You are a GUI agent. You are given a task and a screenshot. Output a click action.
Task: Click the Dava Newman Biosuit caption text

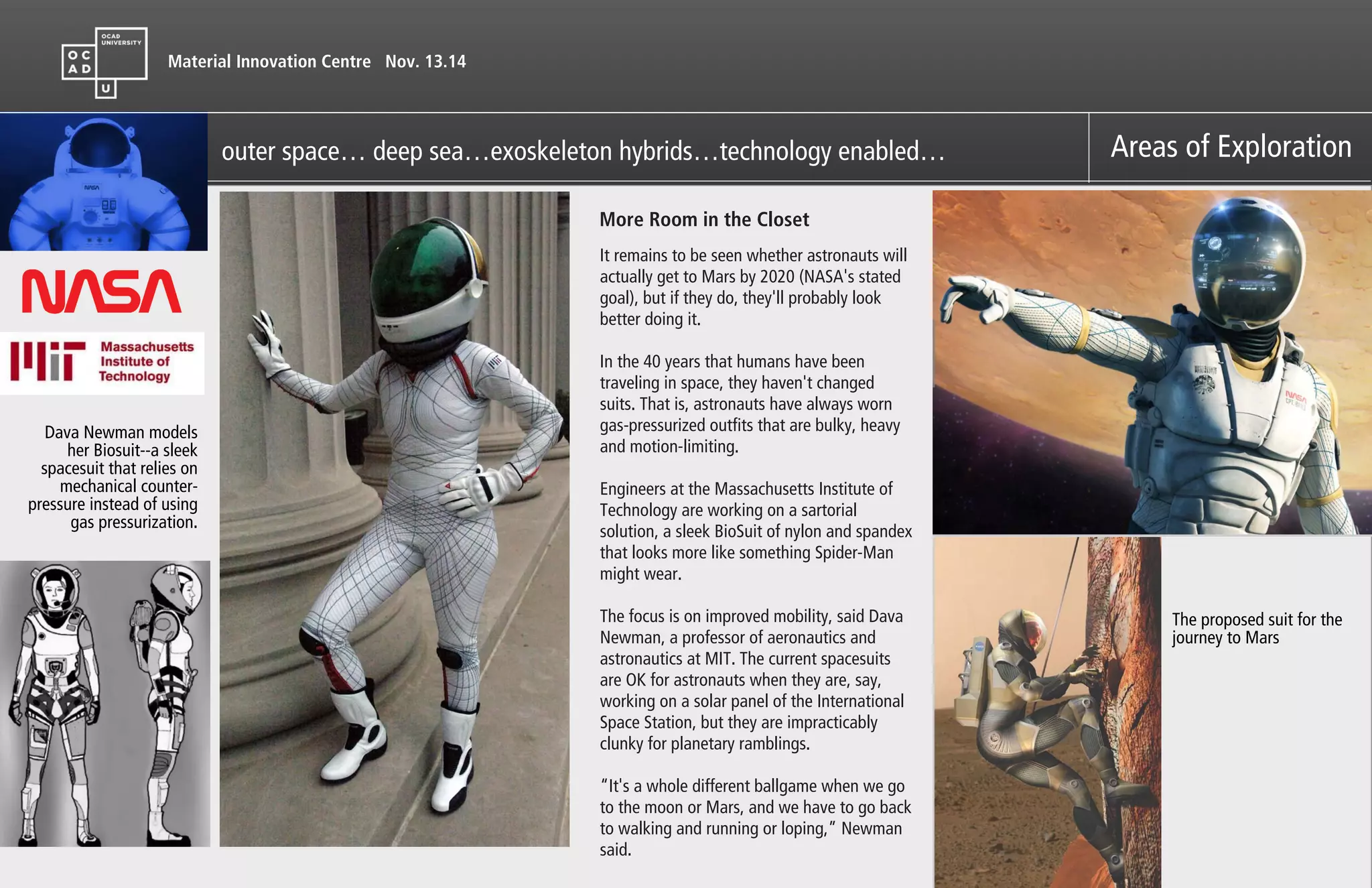[x=114, y=477]
